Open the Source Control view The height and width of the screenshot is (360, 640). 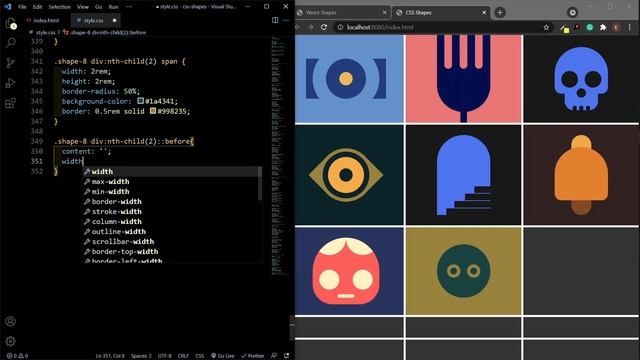pyautogui.click(x=11, y=62)
